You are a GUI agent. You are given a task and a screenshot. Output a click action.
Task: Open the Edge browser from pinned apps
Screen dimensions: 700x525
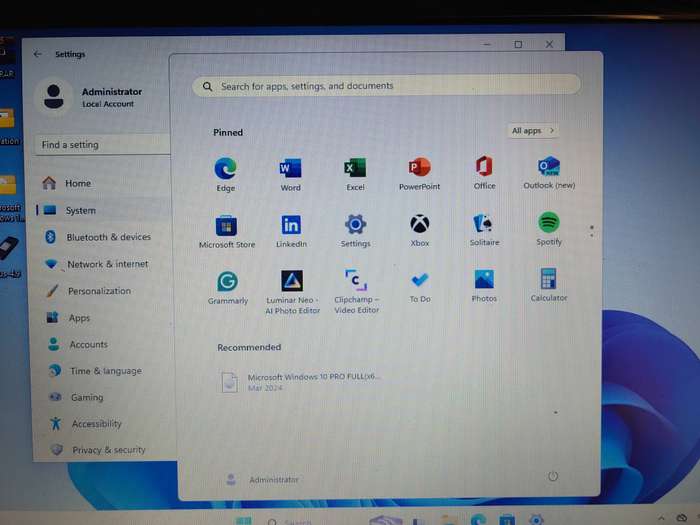225,174
